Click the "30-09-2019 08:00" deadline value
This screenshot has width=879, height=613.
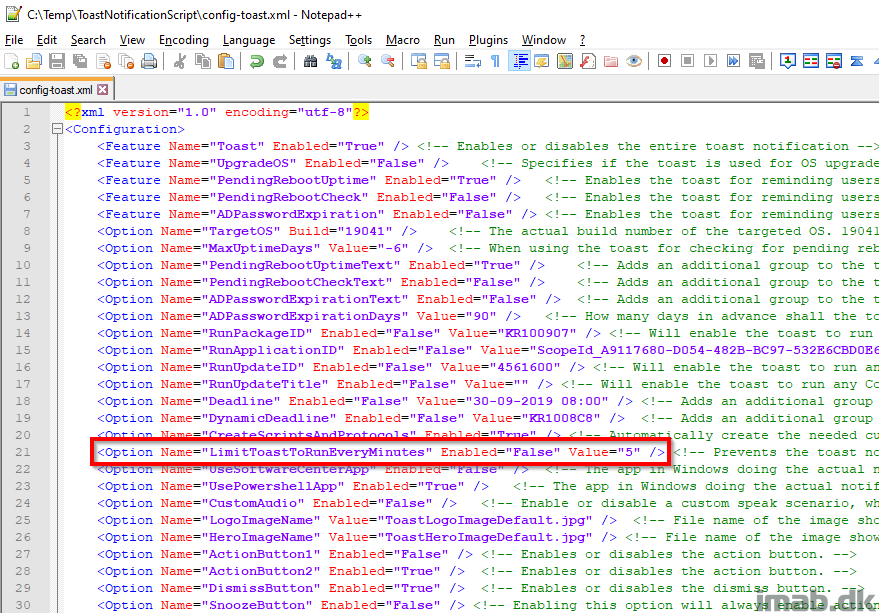click(536, 401)
